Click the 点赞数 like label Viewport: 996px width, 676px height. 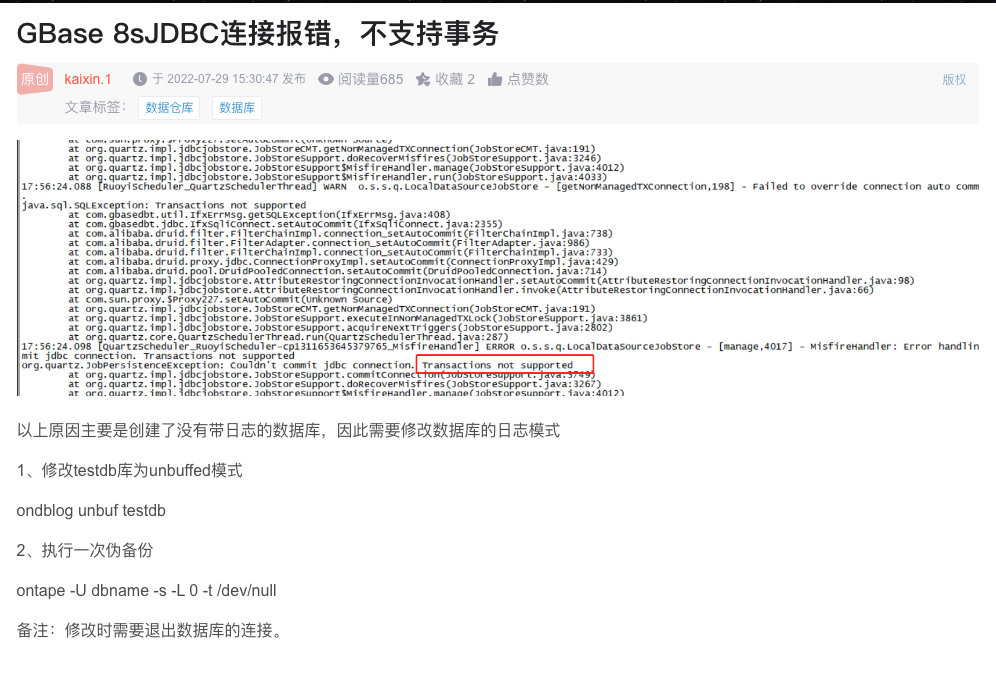[528, 79]
